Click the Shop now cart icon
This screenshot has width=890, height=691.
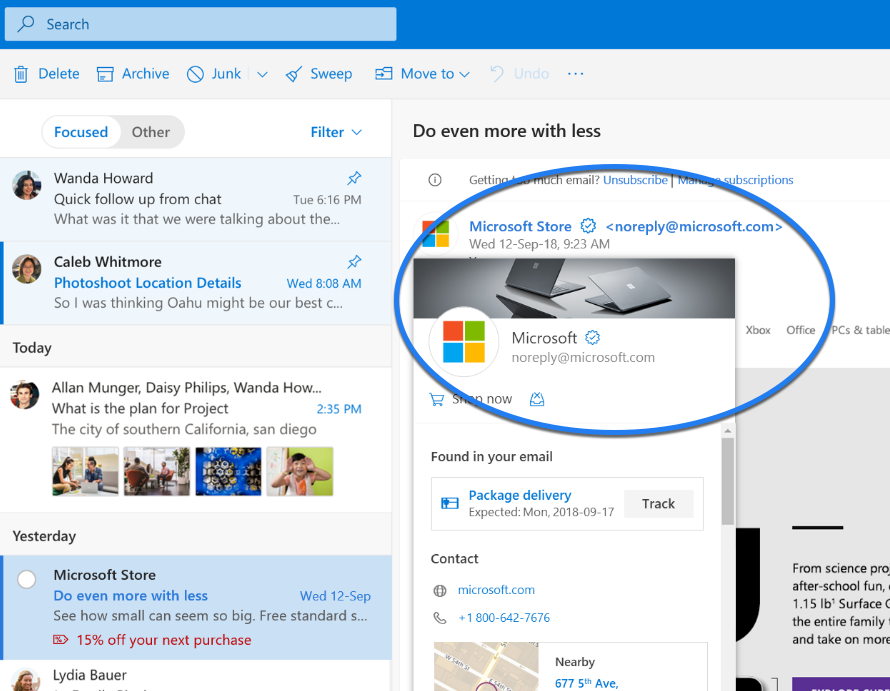pos(436,400)
